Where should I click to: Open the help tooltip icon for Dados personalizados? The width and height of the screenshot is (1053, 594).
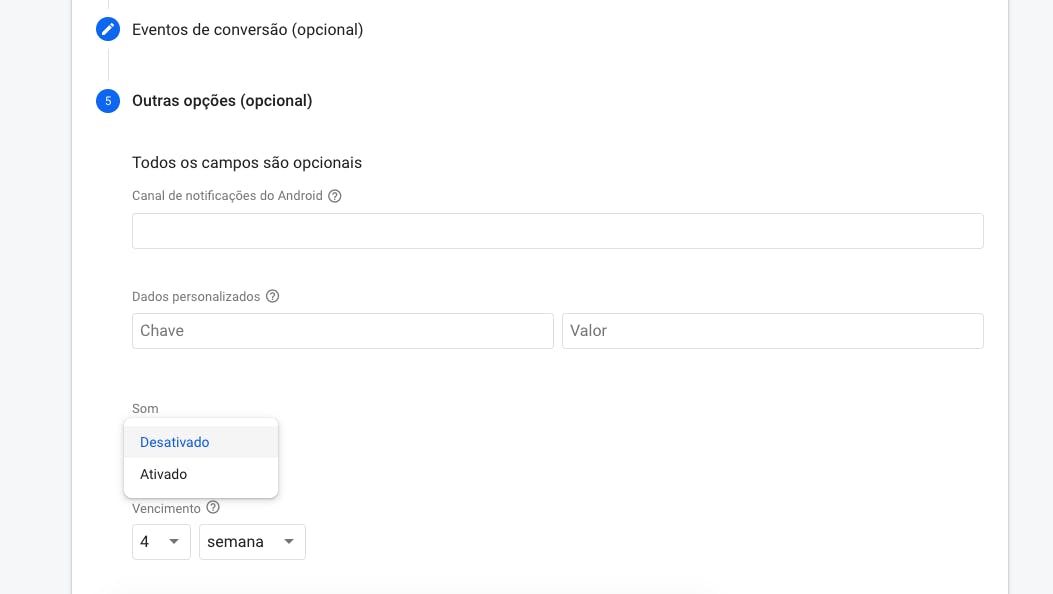(x=272, y=296)
